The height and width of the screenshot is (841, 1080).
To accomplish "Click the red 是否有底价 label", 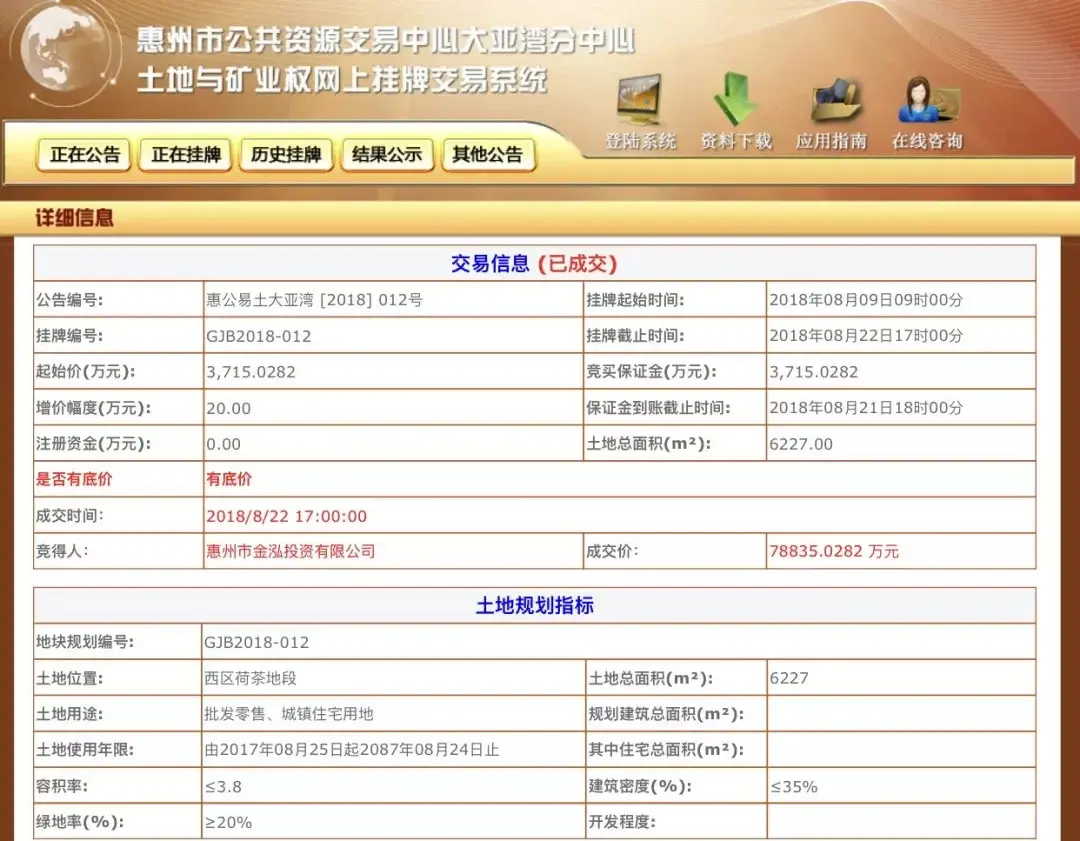I will 74,479.
